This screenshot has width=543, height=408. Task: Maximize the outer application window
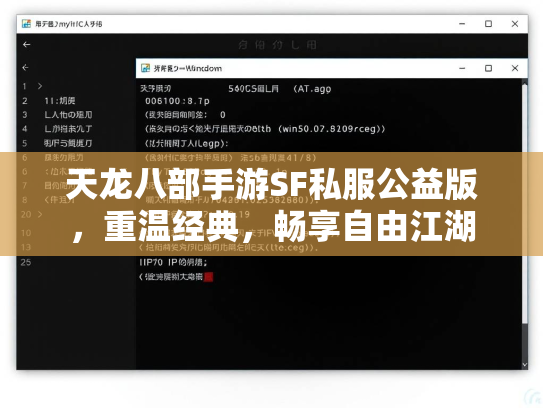point(488,24)
